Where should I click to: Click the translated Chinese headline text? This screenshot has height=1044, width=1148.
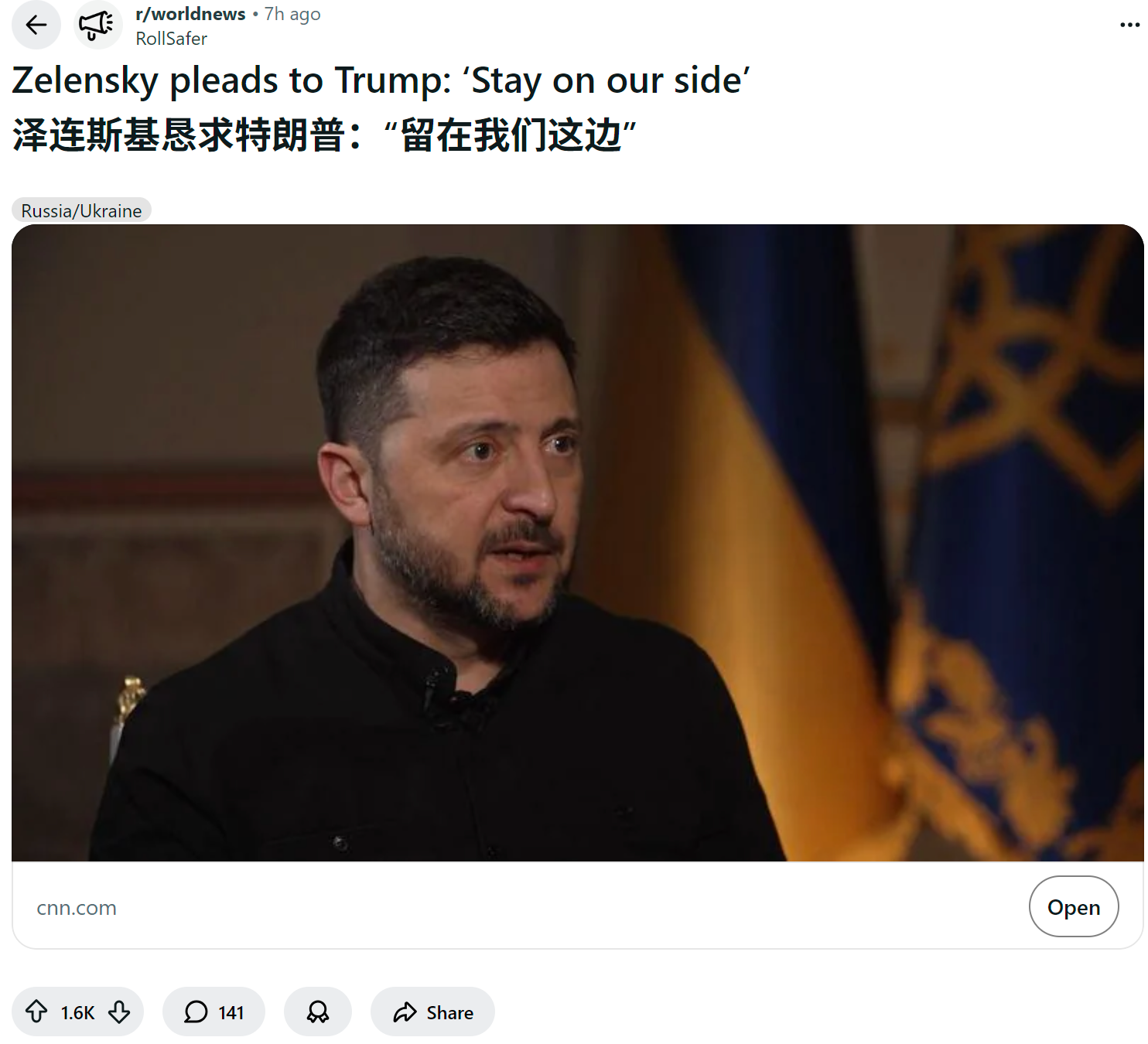tap(324, 135)
